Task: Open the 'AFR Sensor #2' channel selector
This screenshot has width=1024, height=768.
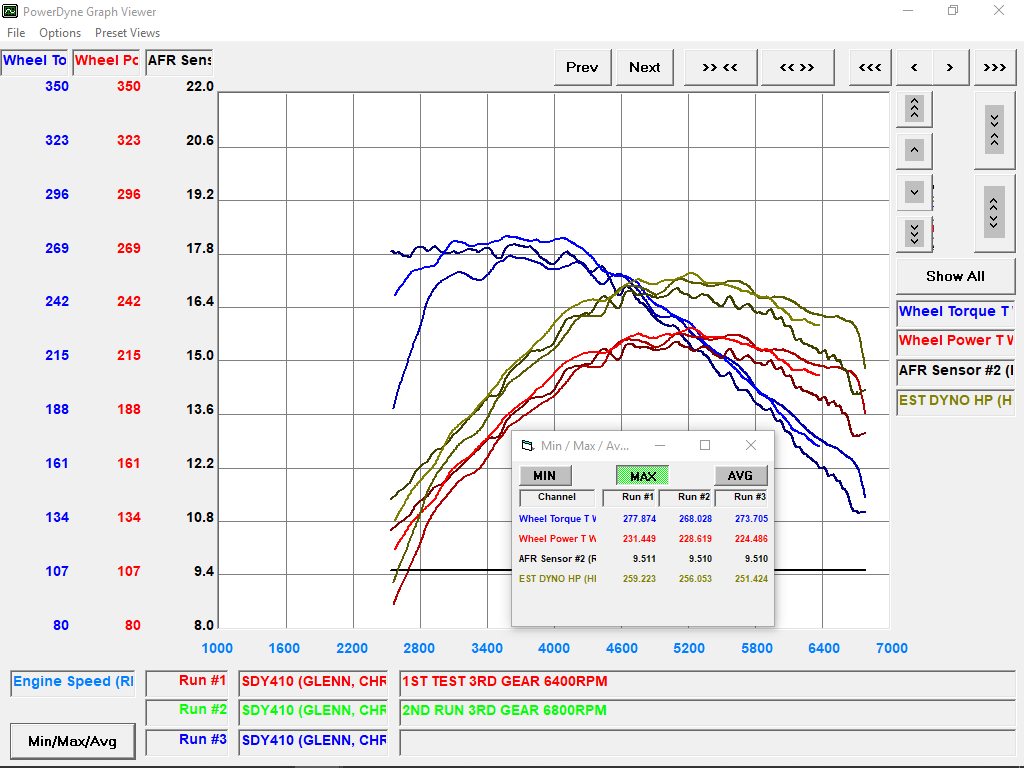Action: (955, 371)
